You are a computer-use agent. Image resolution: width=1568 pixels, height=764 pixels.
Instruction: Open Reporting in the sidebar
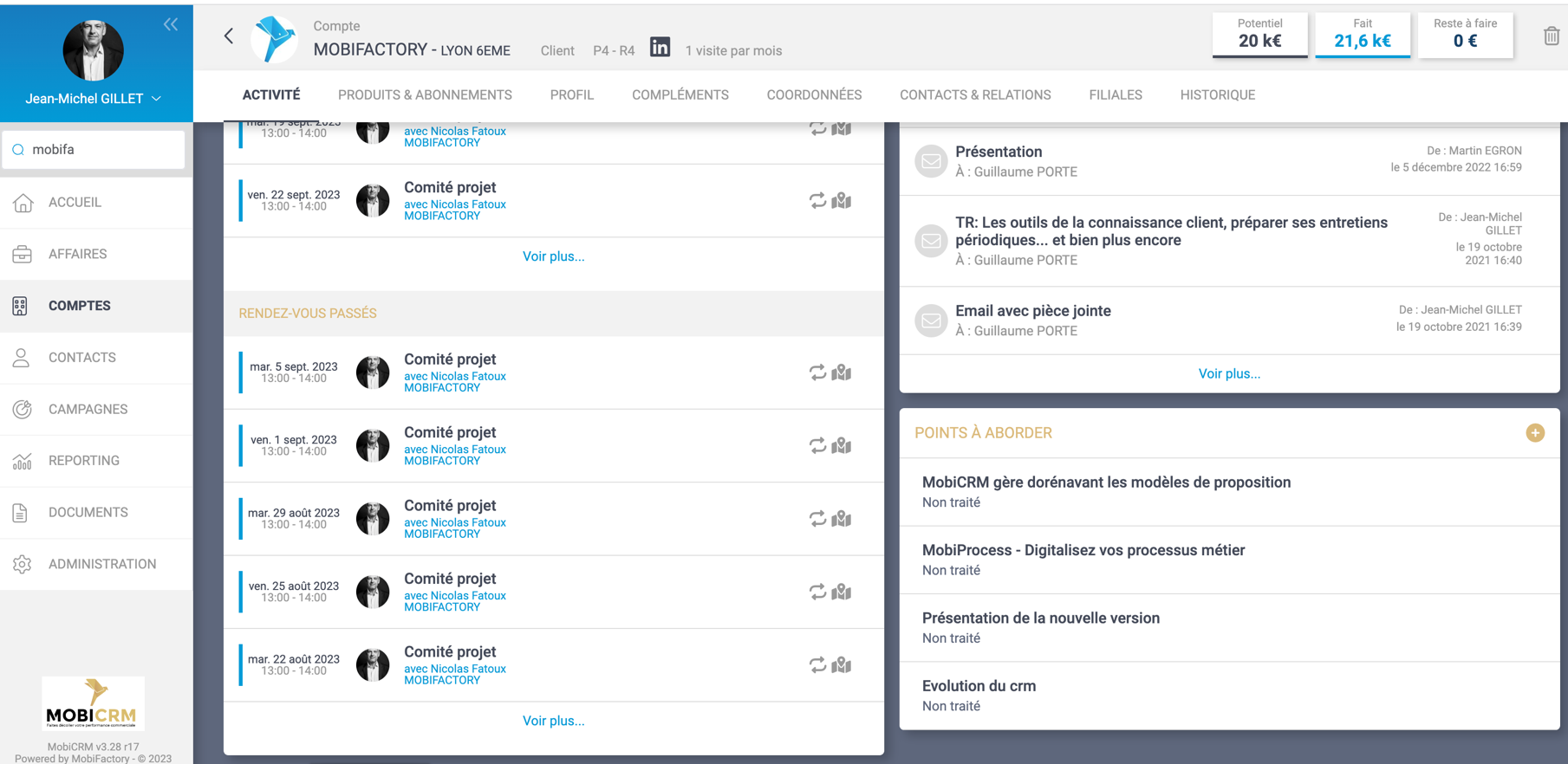[84, 461]
